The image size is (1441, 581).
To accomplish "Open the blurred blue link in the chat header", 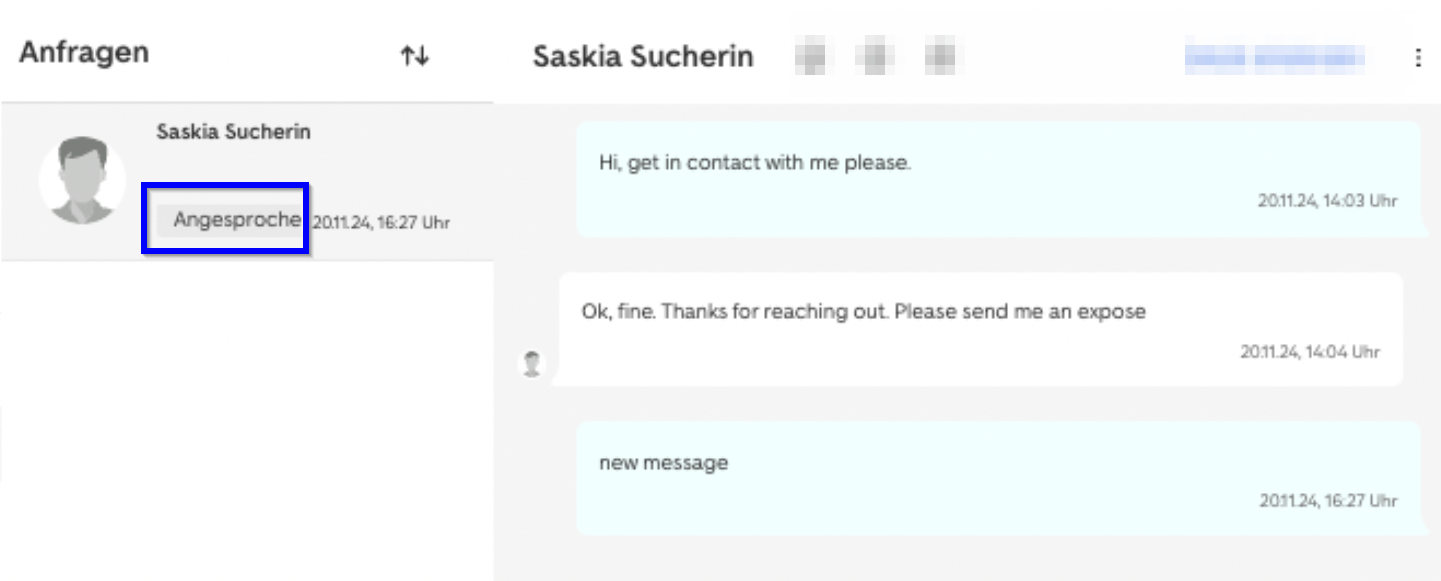I will [1277, 58].
